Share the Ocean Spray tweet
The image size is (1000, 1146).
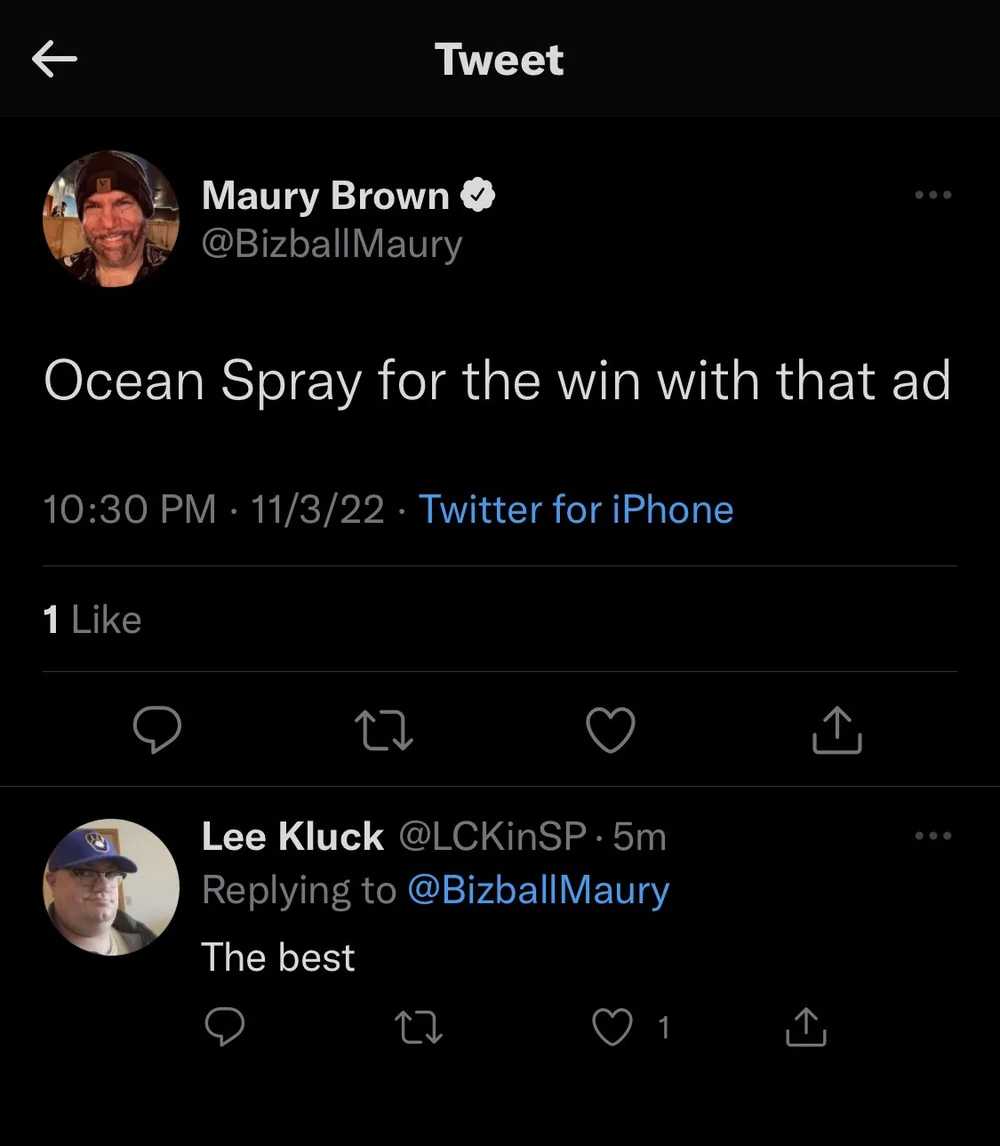(x=836, y=730)
